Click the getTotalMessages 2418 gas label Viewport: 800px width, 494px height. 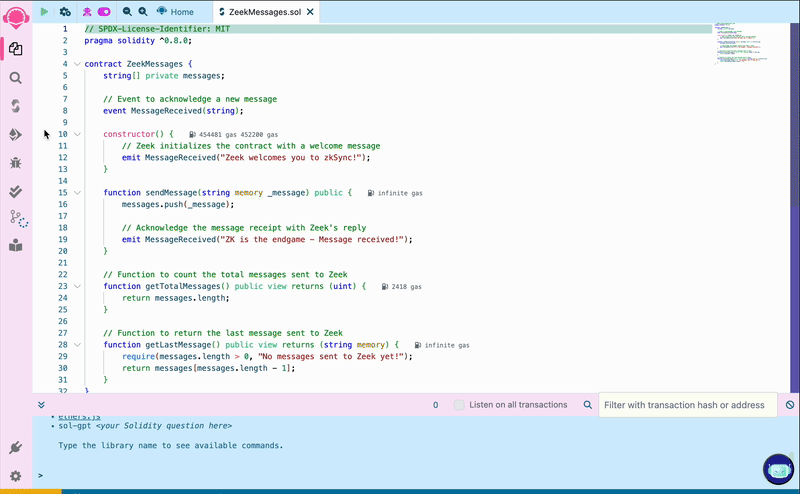pyautogui.click(x=407, y=287)
